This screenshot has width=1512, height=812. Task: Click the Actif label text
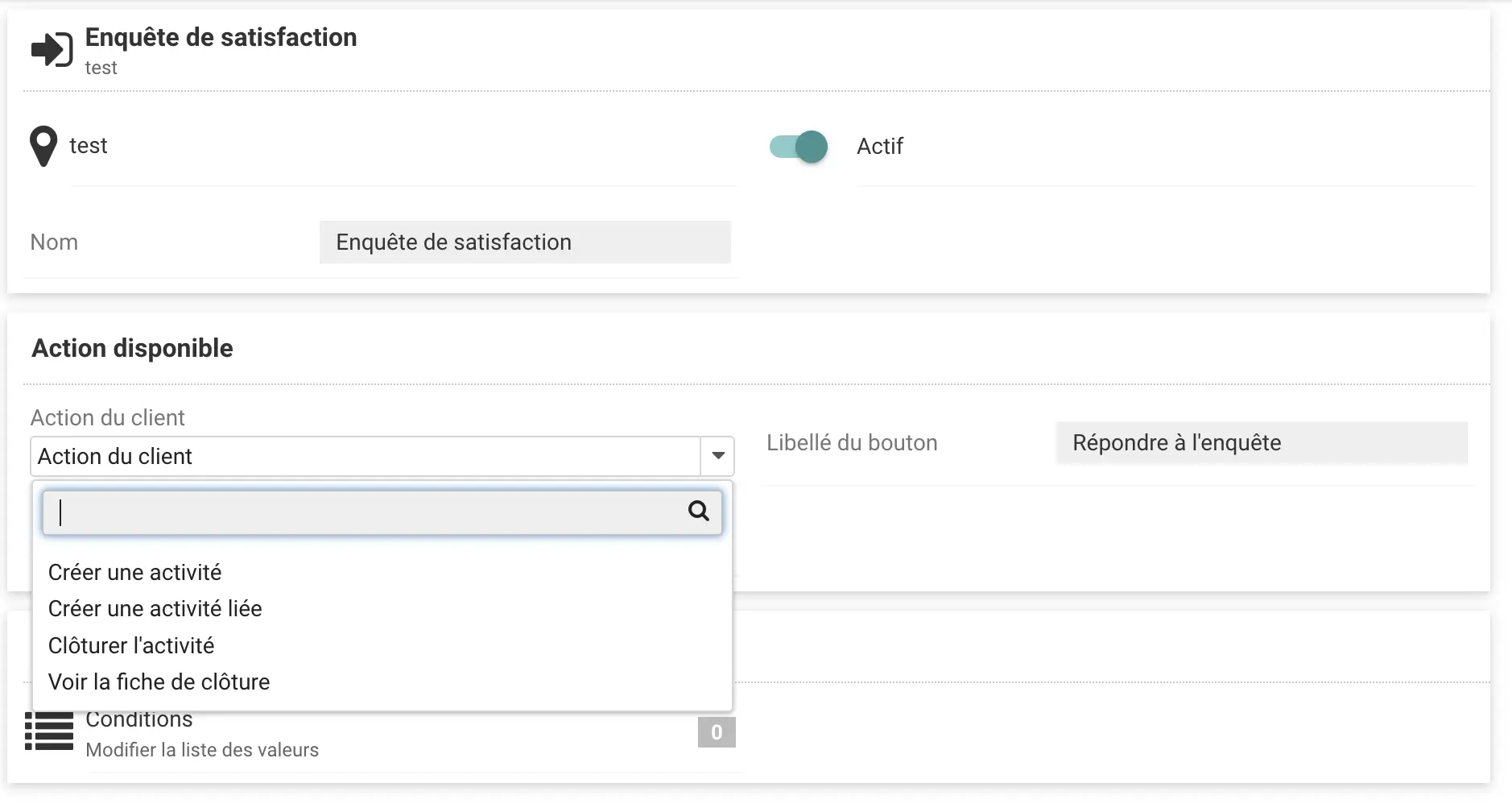click(x=879, y=147)
